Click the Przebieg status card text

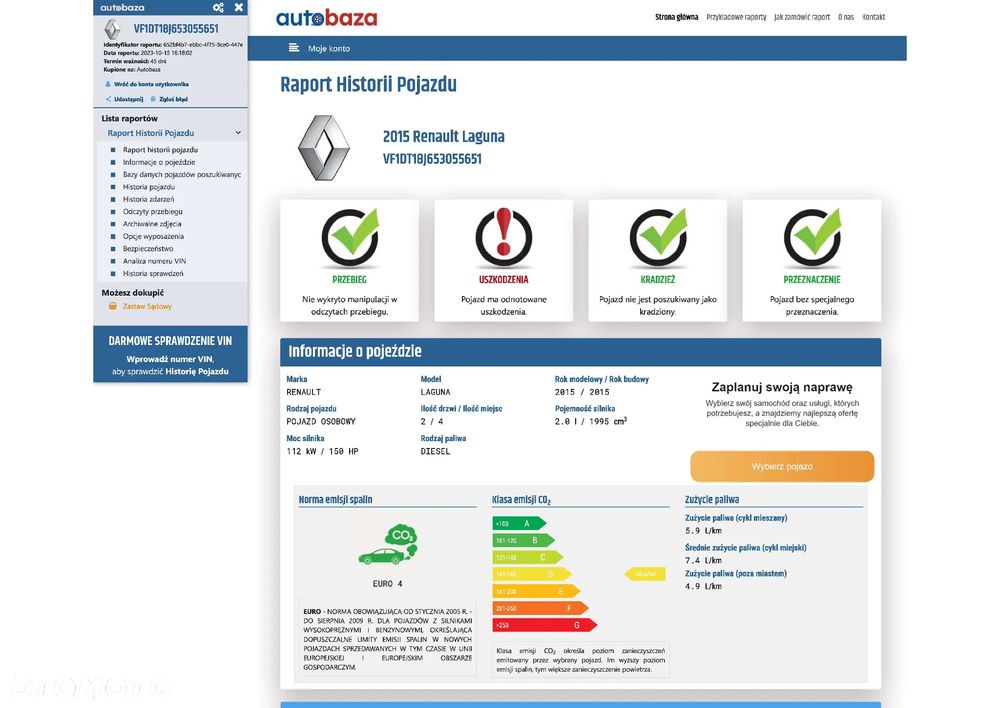(x=349, y=306)
